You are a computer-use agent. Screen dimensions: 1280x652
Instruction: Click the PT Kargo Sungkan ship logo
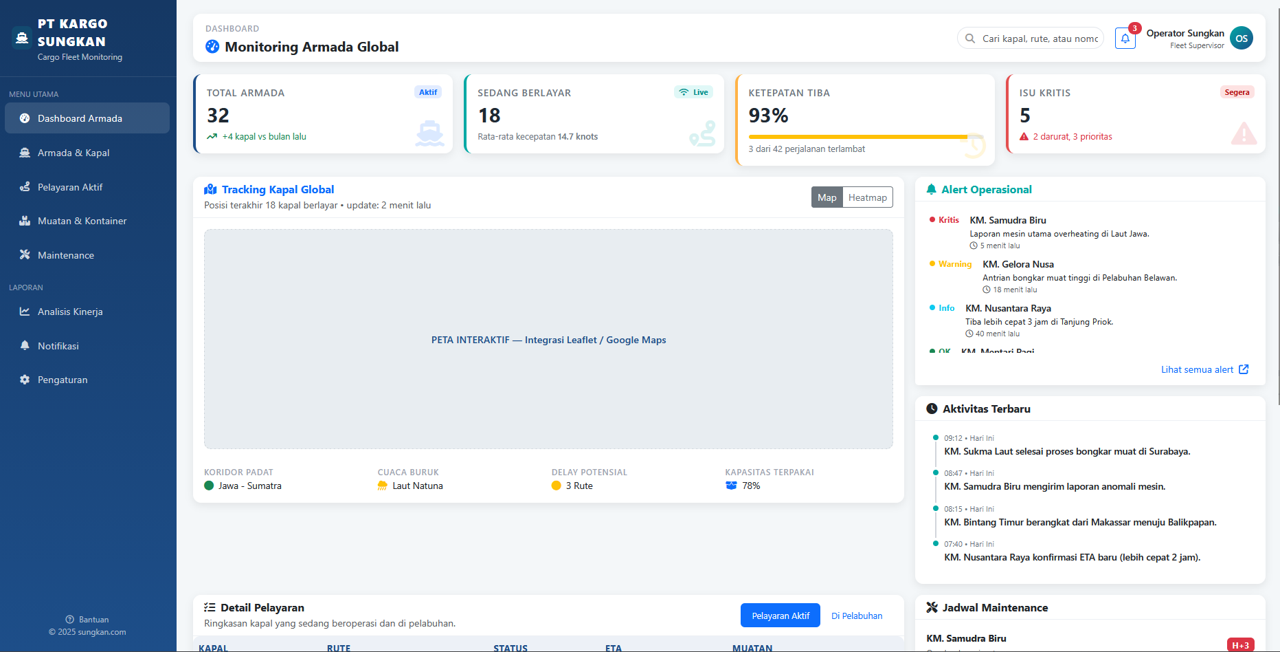tap(22, 37)
